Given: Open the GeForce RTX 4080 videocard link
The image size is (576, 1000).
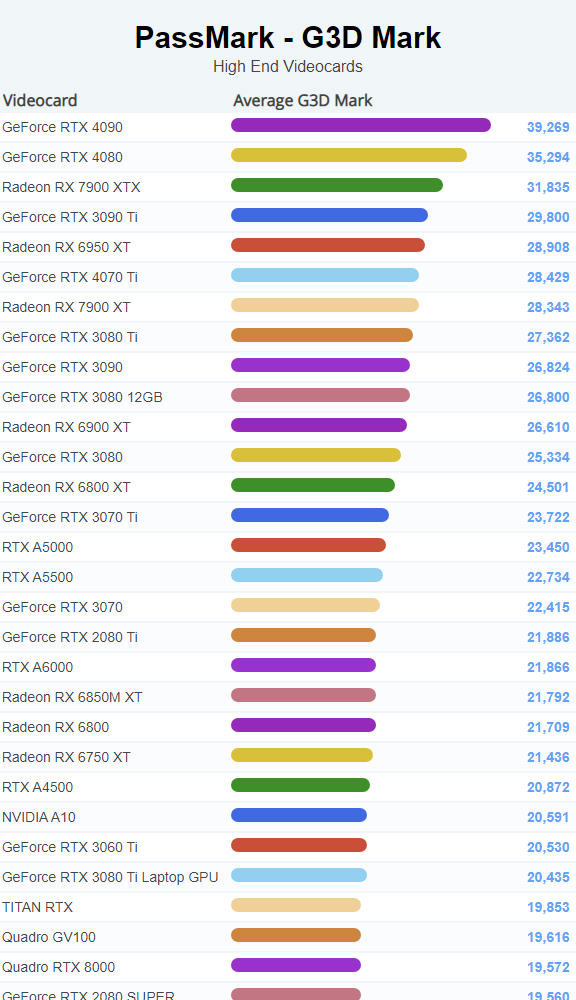Looking at the screenshot, I should click(x=63, y=157).
